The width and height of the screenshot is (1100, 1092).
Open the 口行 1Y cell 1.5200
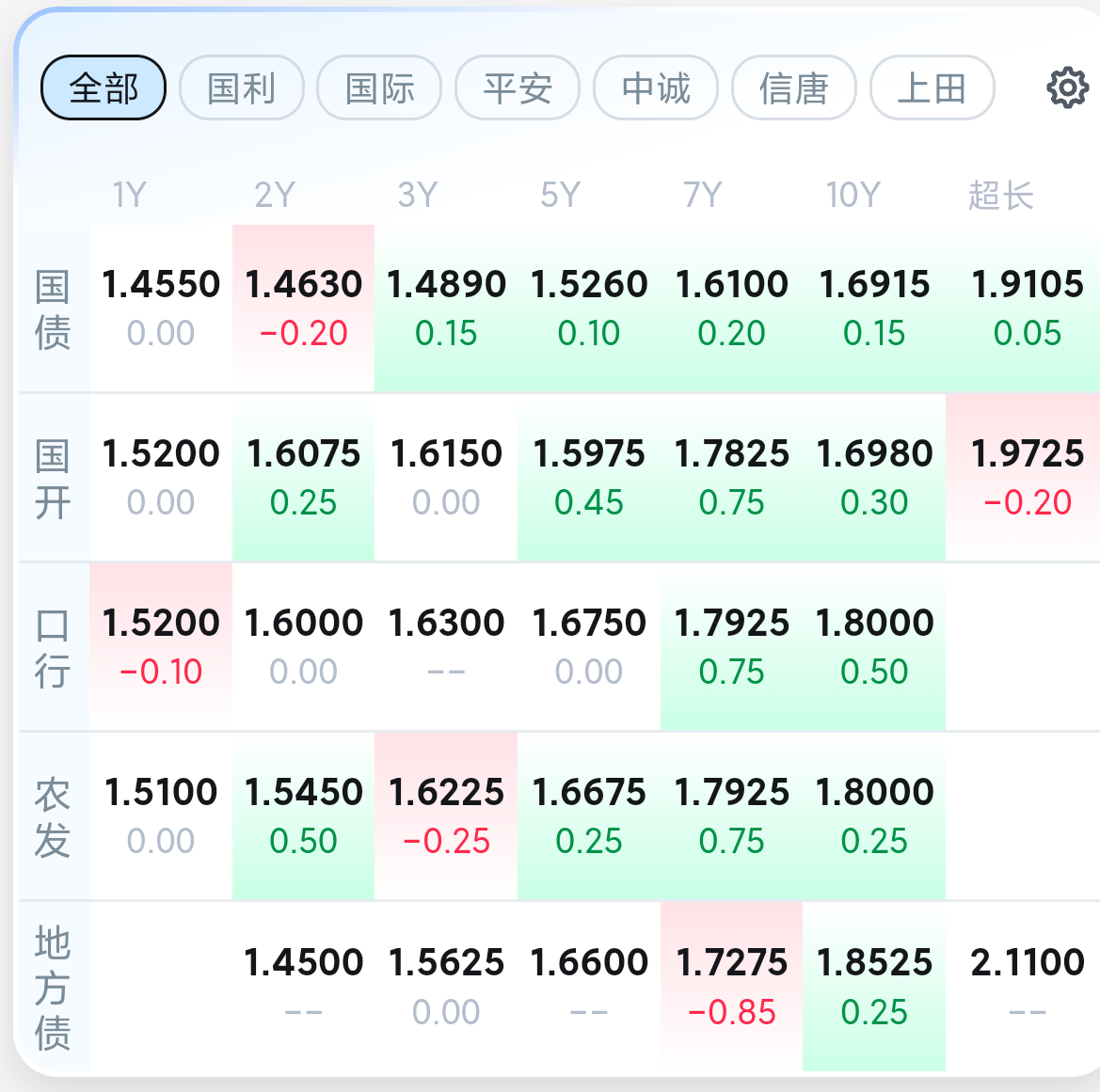point(161,647)
